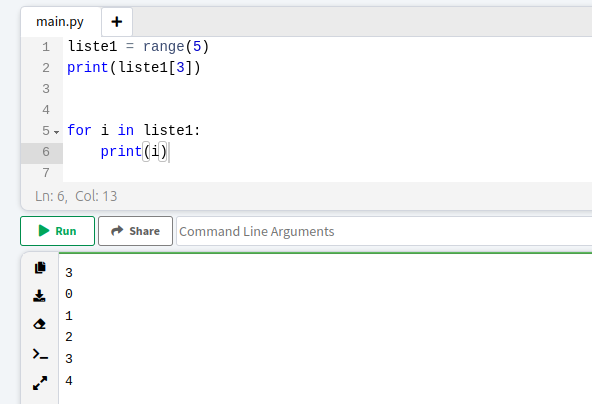The width and height of the screenshot is (592, 404).
Task: Run the program with the Run button
Action: point(57,231)
